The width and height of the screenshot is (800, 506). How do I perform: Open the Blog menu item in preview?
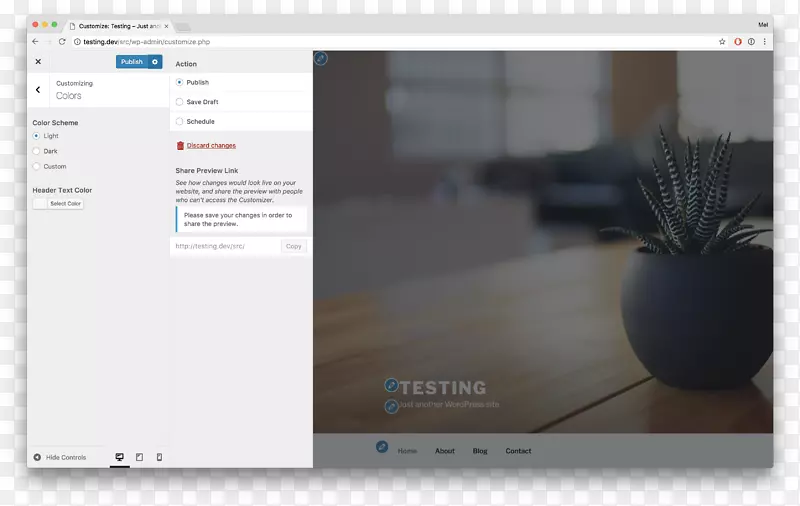pyautogui.click(x=480, y=451)
